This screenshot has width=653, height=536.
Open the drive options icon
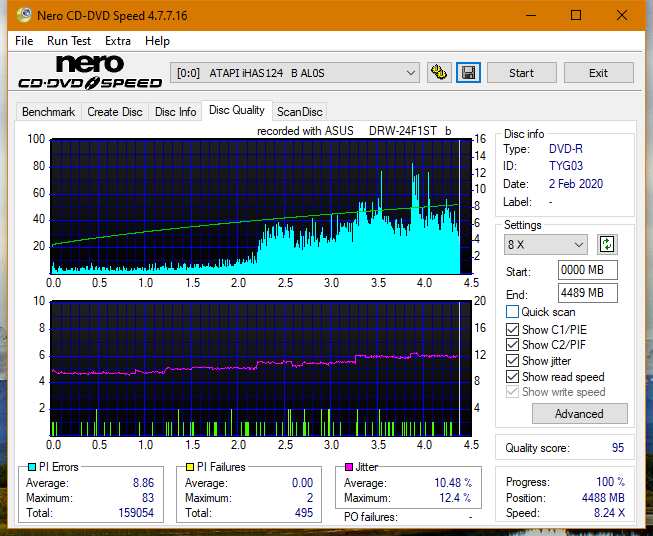439,73
